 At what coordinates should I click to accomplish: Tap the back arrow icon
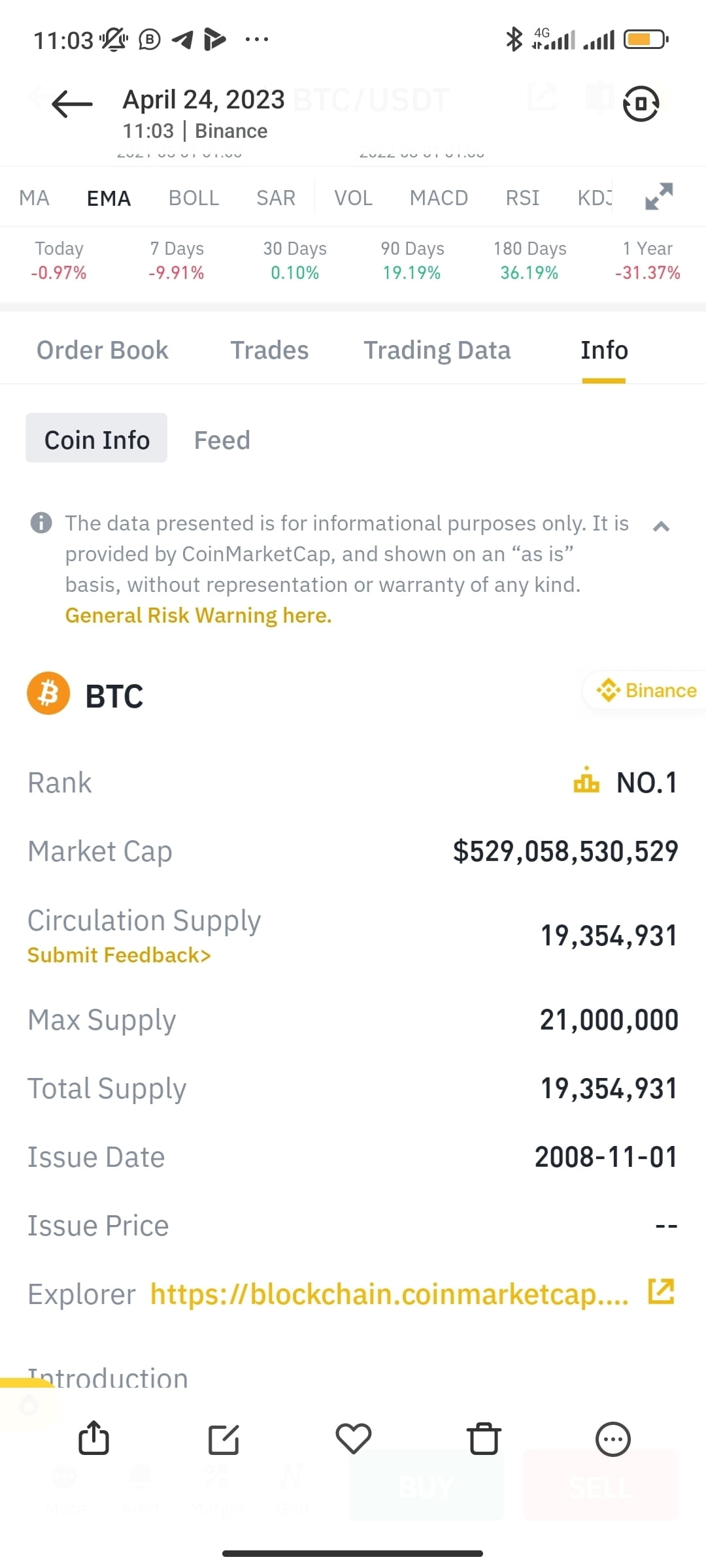click(x=72, y=104)
